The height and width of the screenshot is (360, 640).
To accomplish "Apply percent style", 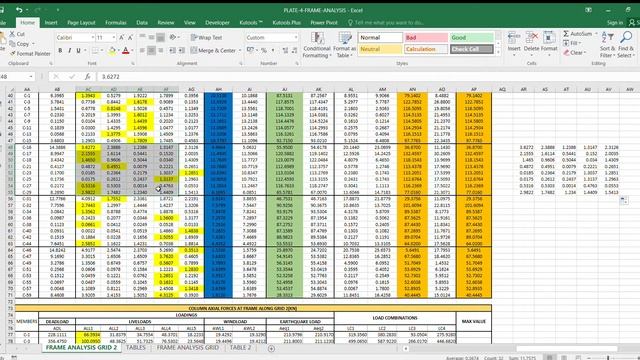I will [264, 51].
